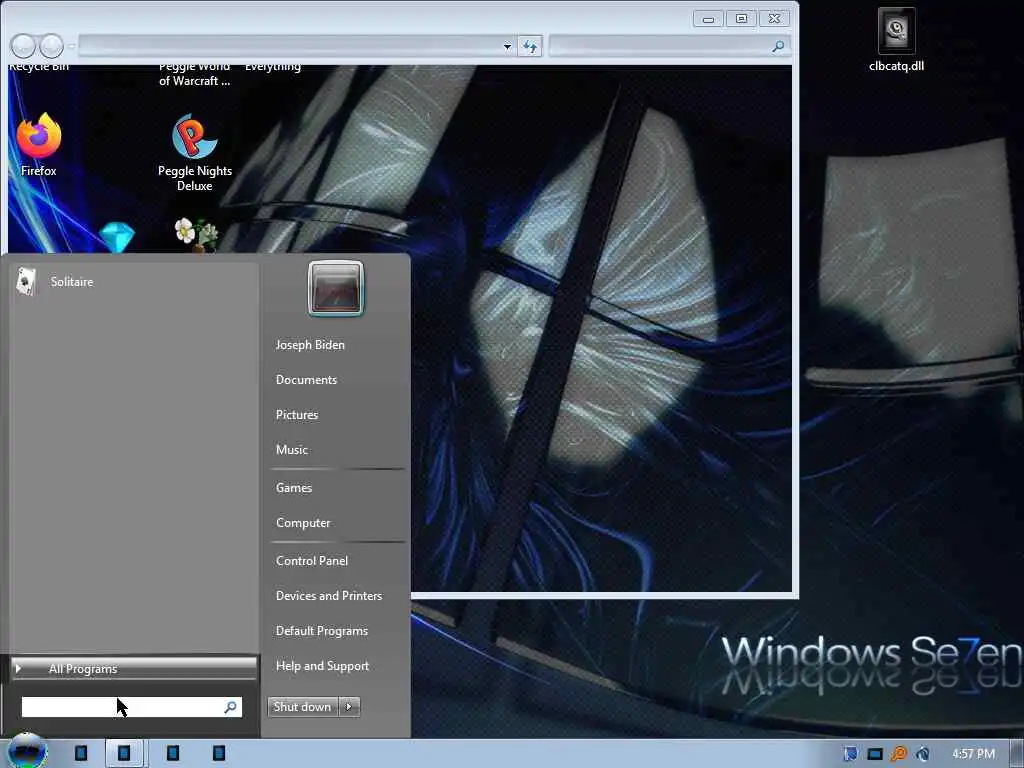Image resolution: width=1024 pixels, height=768 pixels.
Task: Expand the All Programs list
Action: 134,669
